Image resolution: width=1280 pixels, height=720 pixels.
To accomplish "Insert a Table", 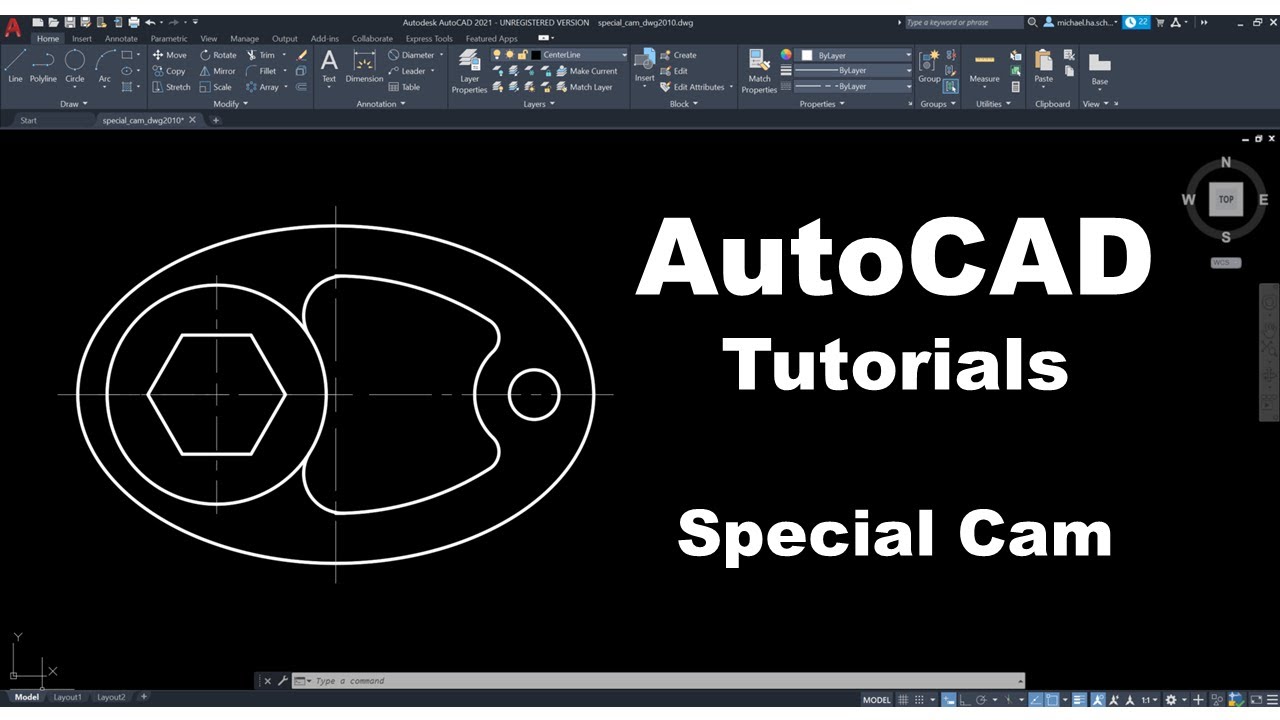I will point(404,87).
